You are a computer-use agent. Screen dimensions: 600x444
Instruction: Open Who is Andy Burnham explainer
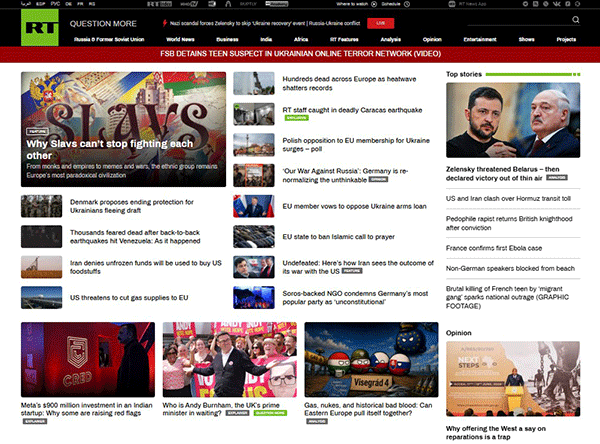tap(221, 409)
